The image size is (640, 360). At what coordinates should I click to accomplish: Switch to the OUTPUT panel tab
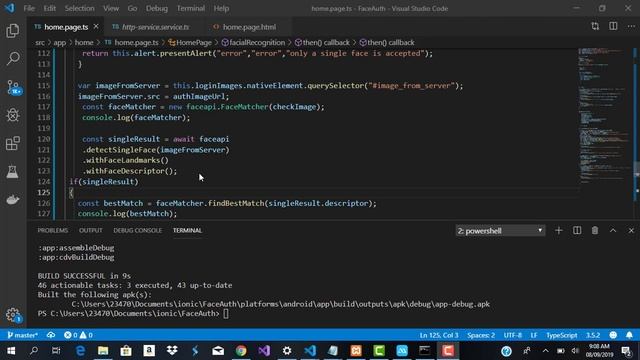91,230
